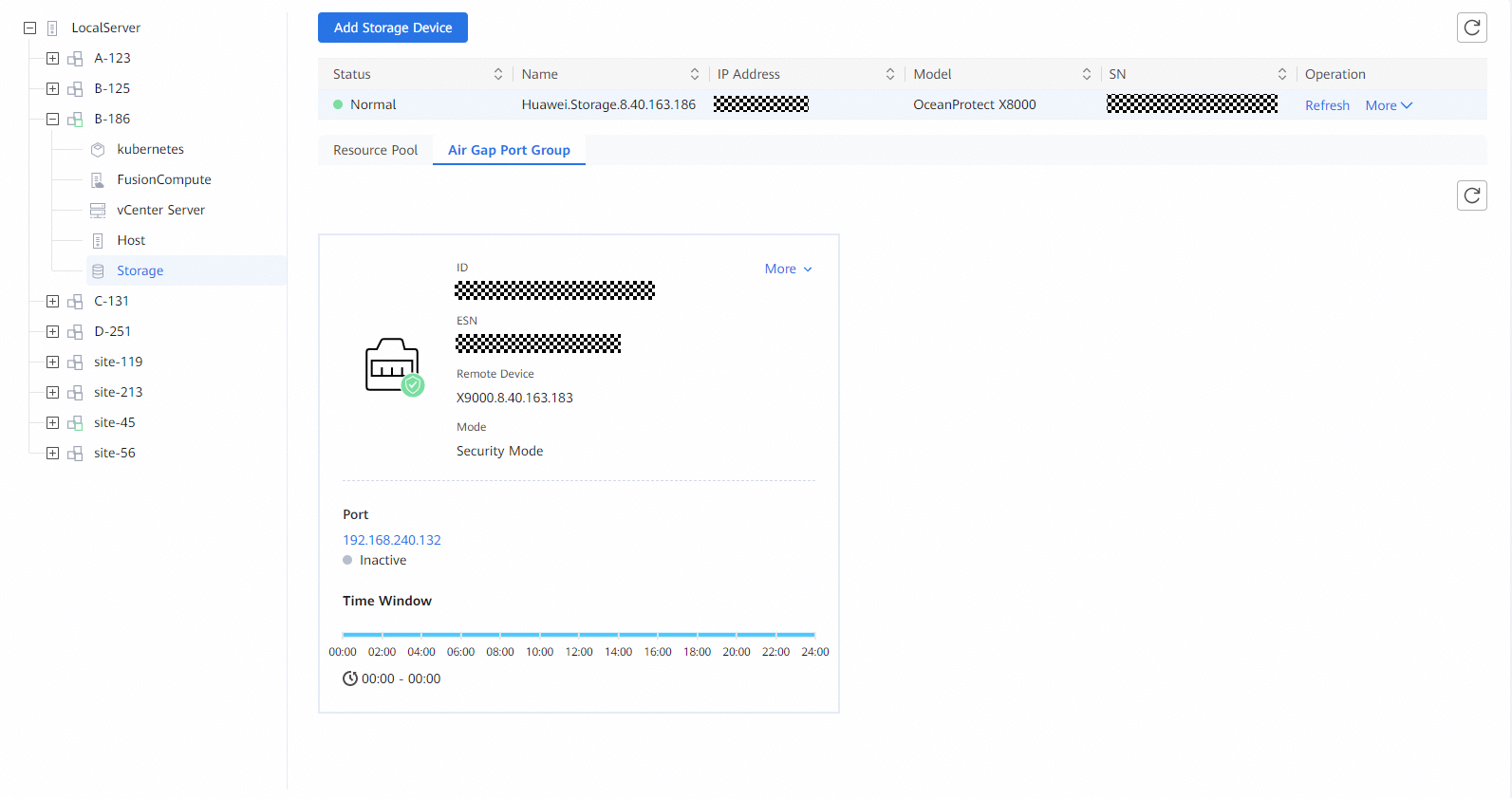Viewport: 1512px width, 799px height.
Task: Click the vCenter Server node icon
Action: click(x=98, y=211)
